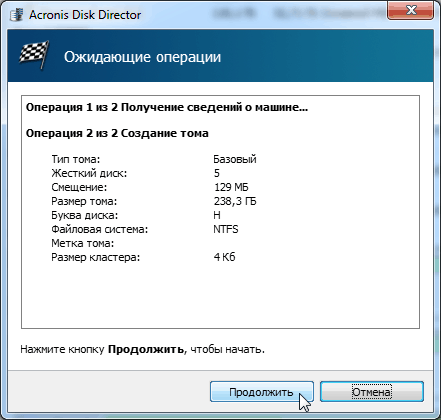Click the value 'Базовый'
The height and width of the screenshot is (420, 441).
click(235, 159)
